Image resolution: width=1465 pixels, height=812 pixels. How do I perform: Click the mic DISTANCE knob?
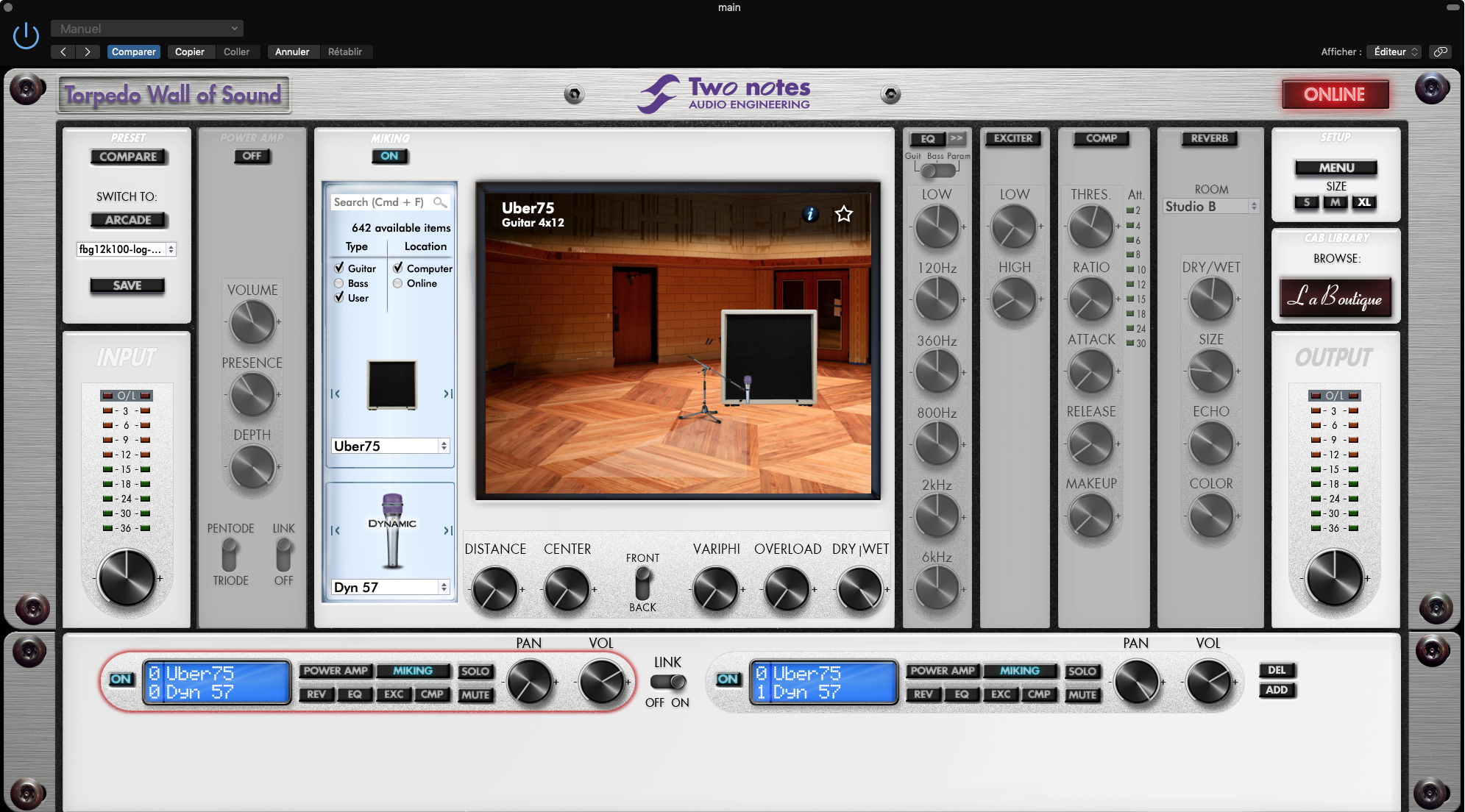pos(494,589)
